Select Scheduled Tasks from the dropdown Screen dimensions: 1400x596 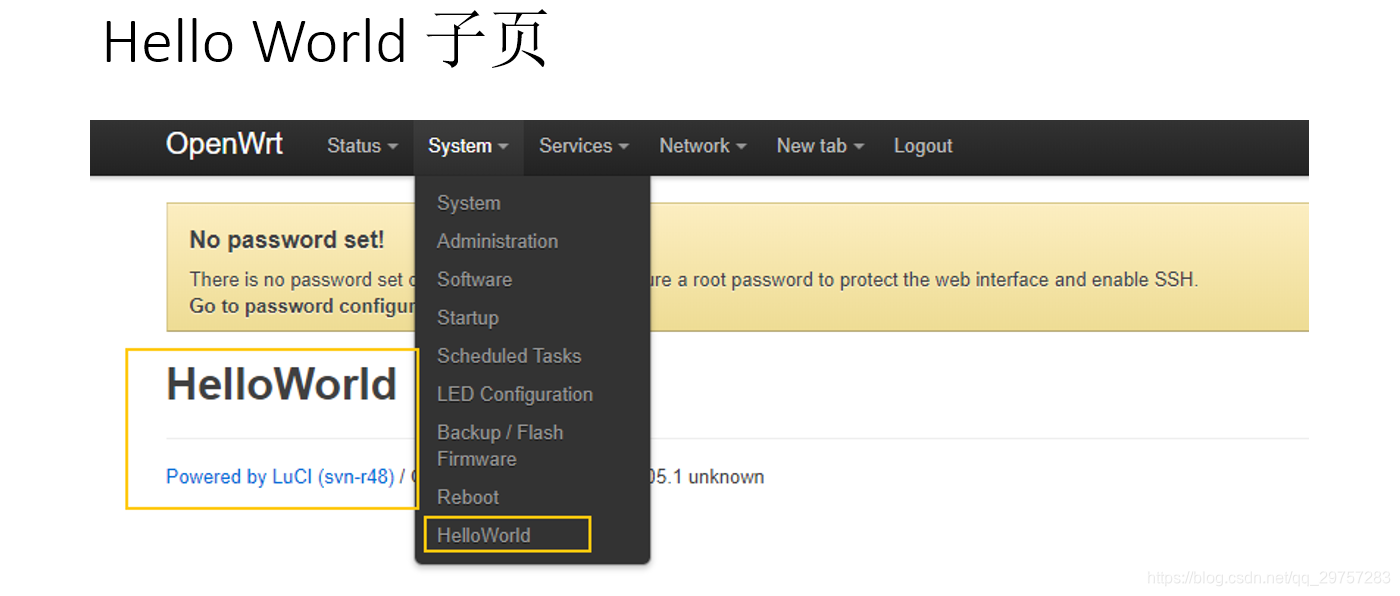(509, 355)
